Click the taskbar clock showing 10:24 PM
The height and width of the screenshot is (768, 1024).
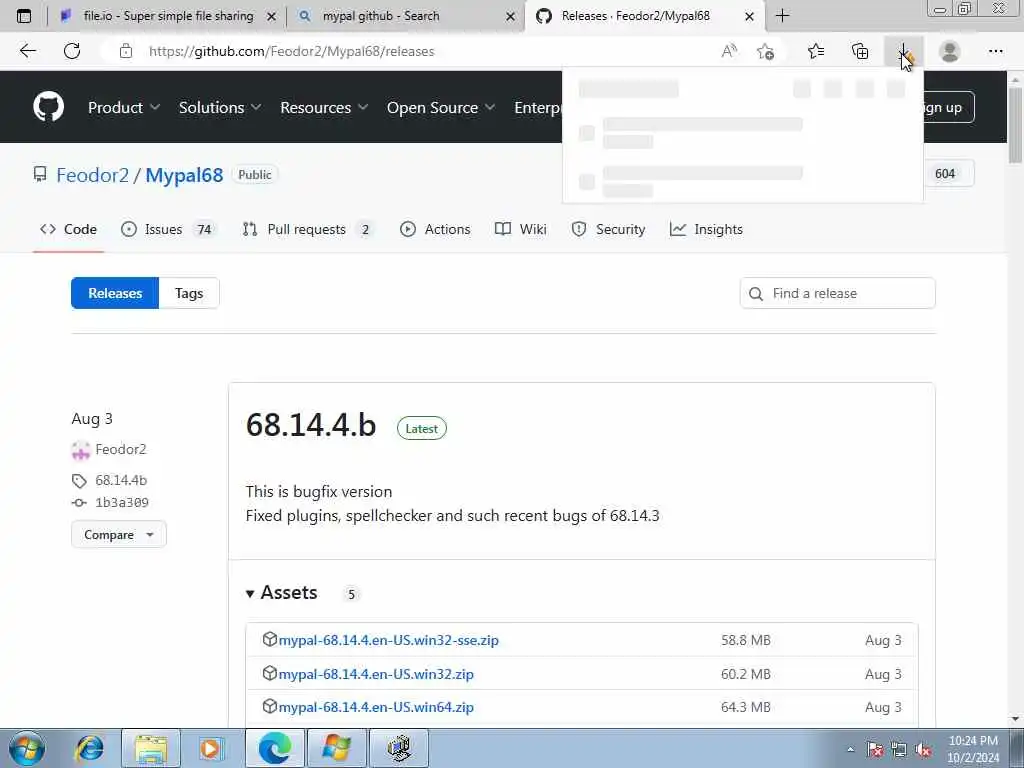click(973, 749)
